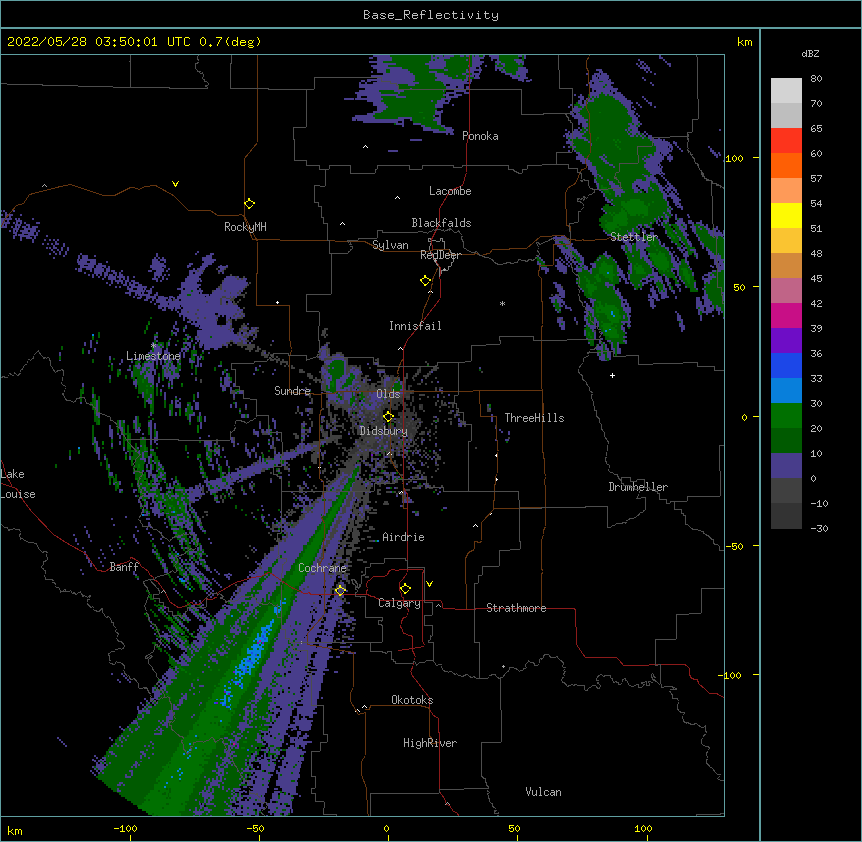Click the Blackfalds label
This screenshot has width=862, height=842.
(x=441, y=223)
